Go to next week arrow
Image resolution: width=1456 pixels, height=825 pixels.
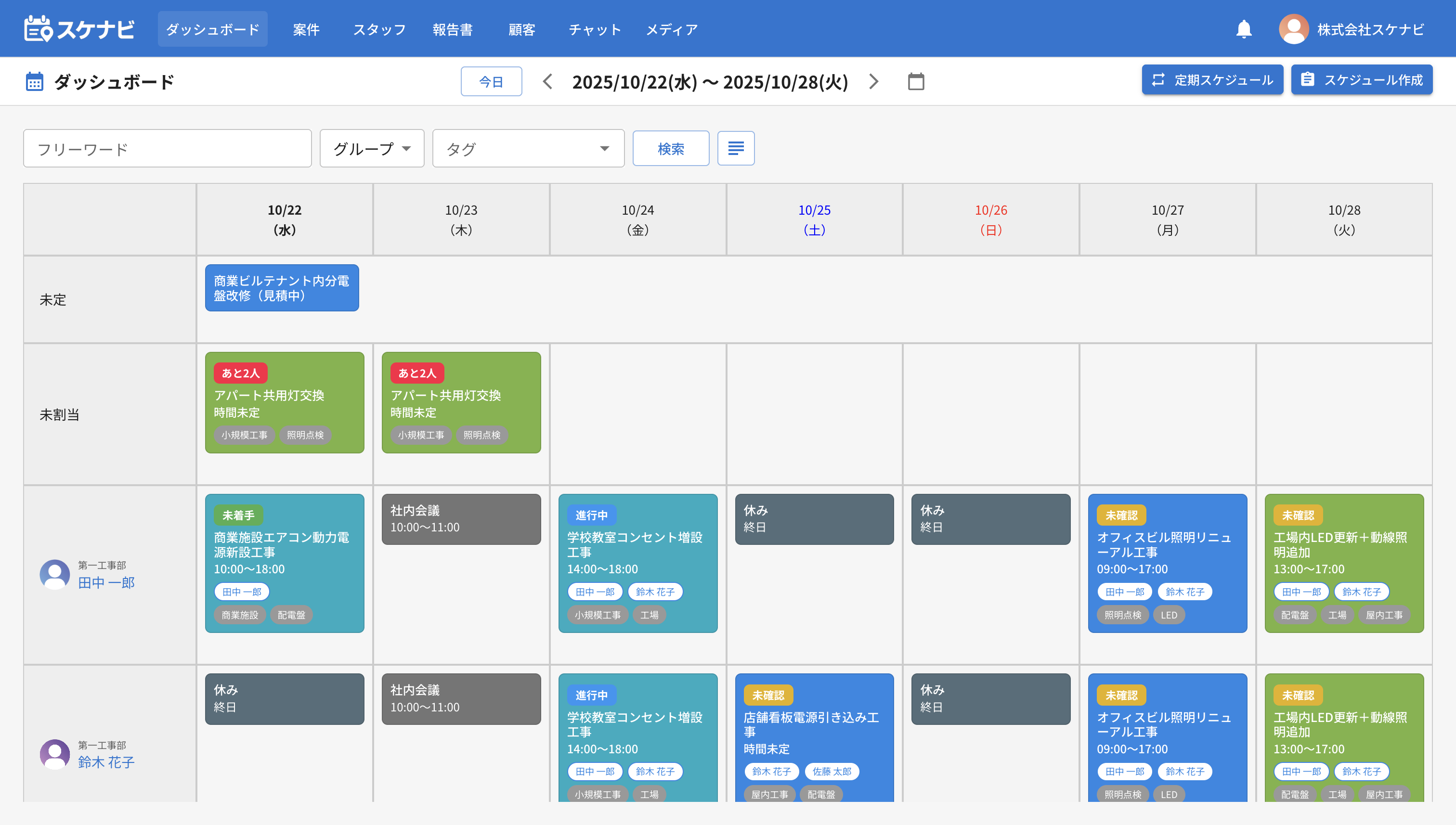pos(873,82)
